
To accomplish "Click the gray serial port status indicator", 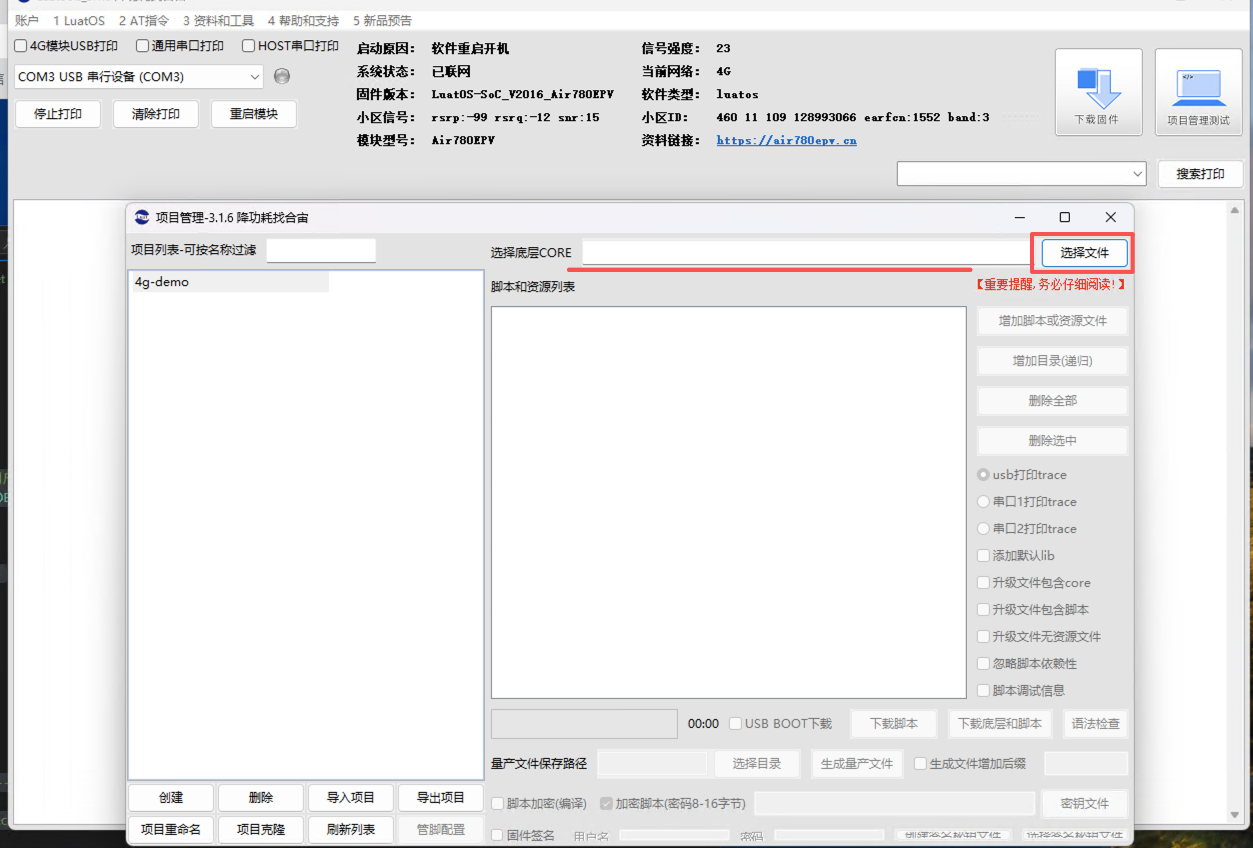I will click(x=282, y=77).
